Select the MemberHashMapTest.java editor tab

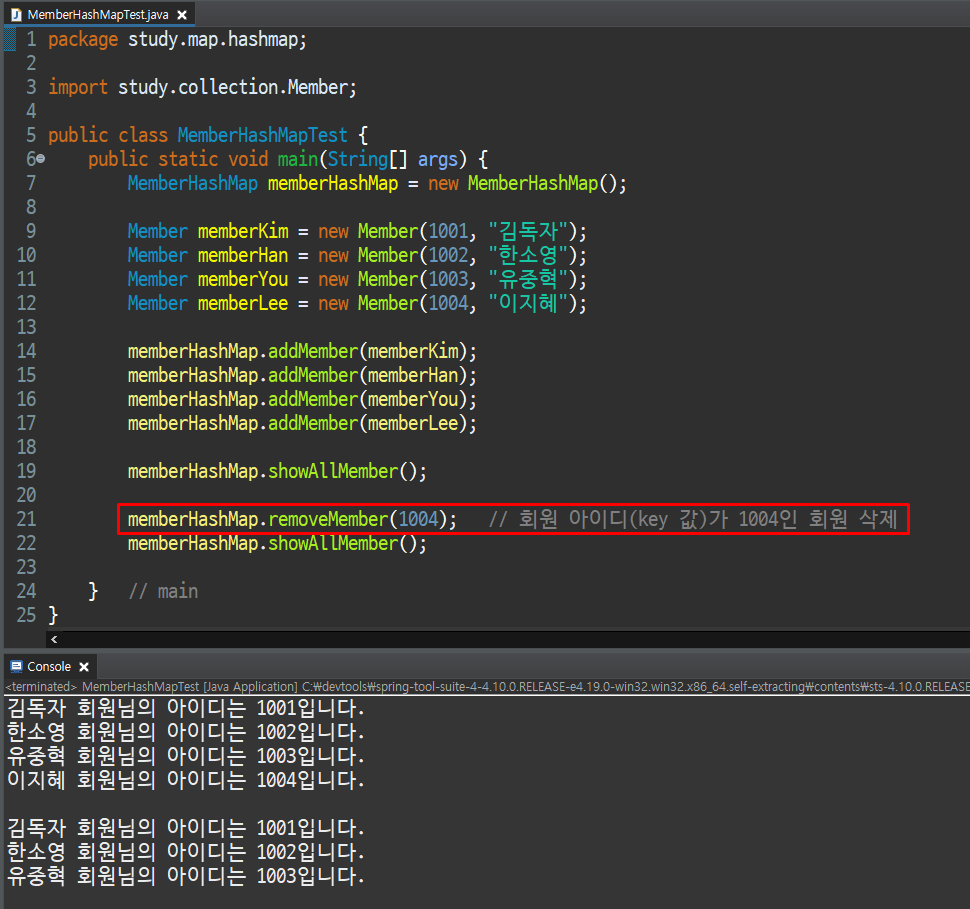tap(98, 14)
